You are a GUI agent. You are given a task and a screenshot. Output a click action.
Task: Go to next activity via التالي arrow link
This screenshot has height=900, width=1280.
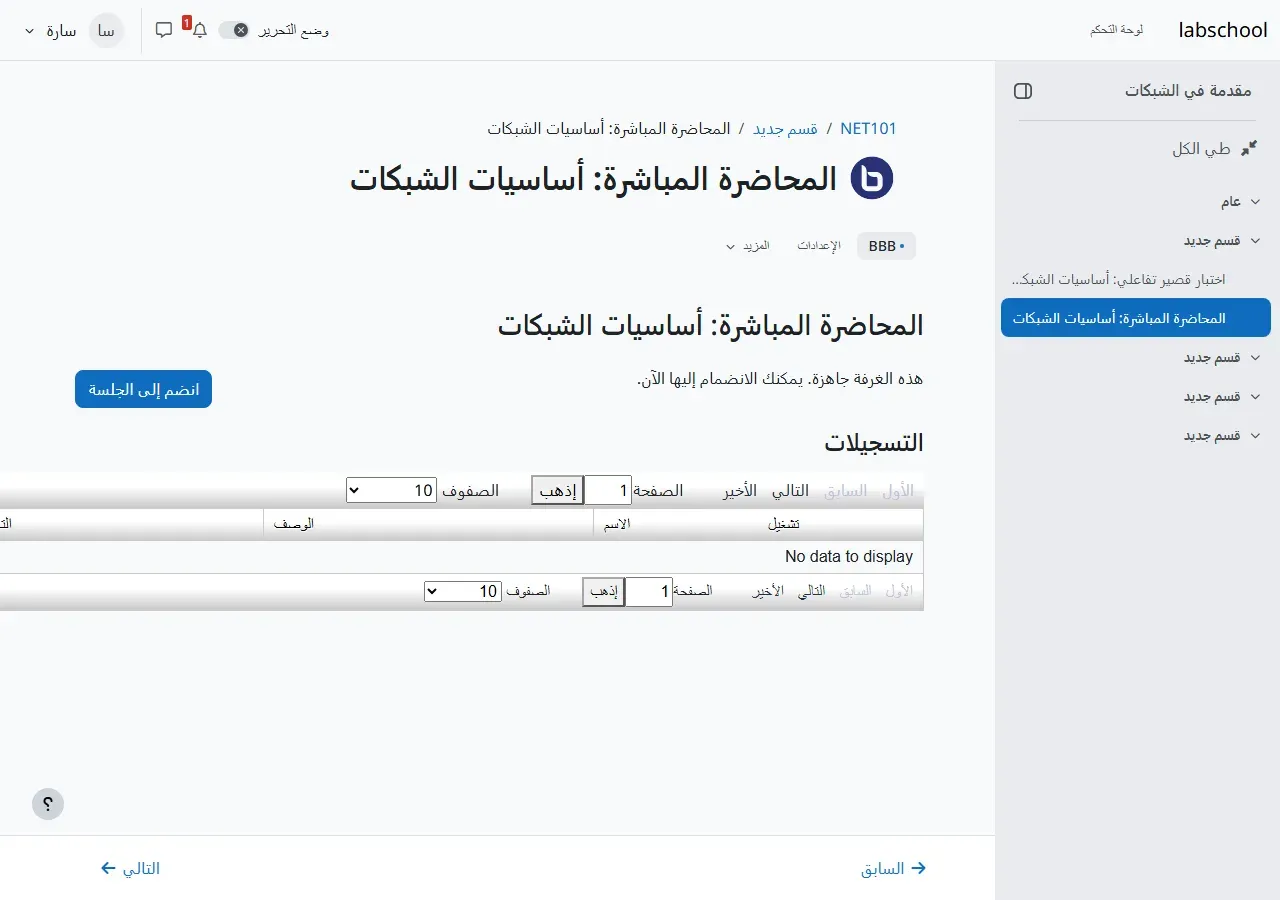pos(130,868)
